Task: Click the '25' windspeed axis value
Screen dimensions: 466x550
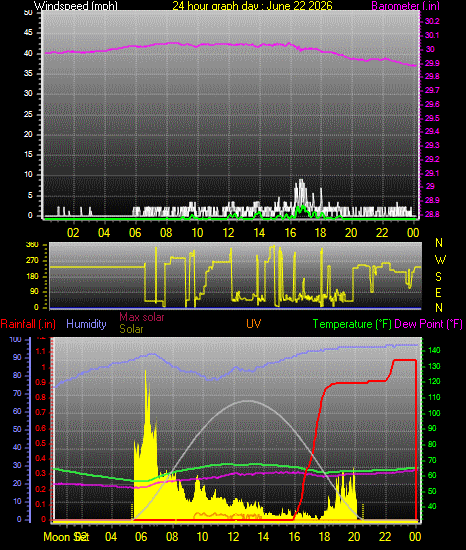Action: point(28,114)
